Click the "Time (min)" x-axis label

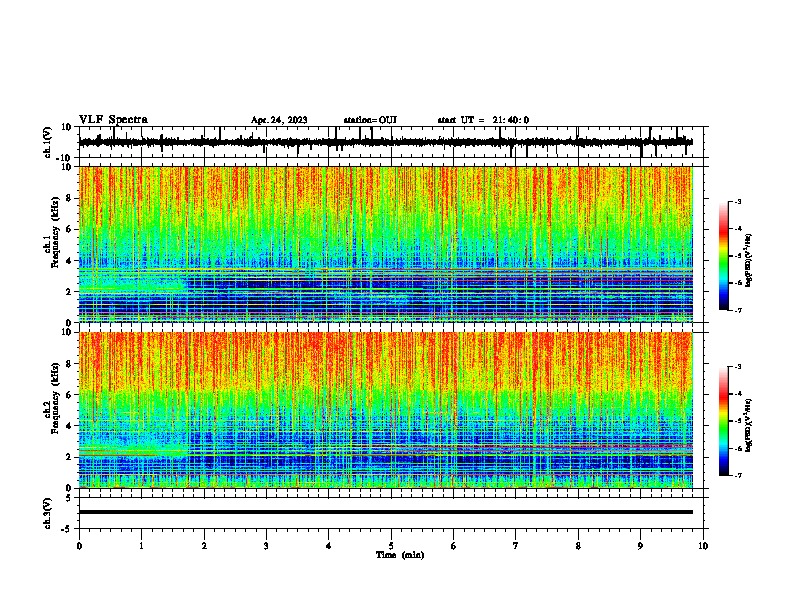coord(400,555)
